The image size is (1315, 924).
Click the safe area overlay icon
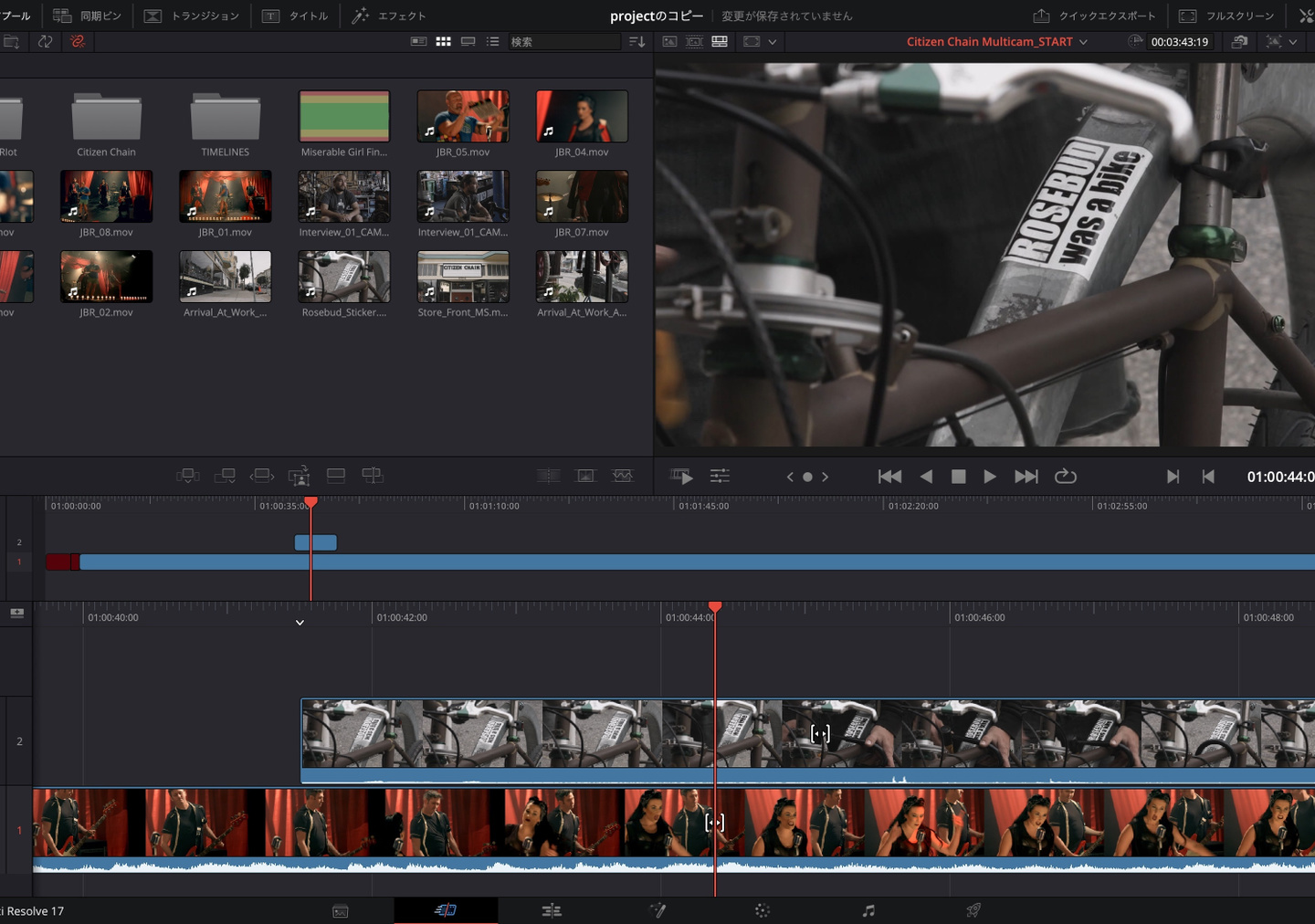1274,41
